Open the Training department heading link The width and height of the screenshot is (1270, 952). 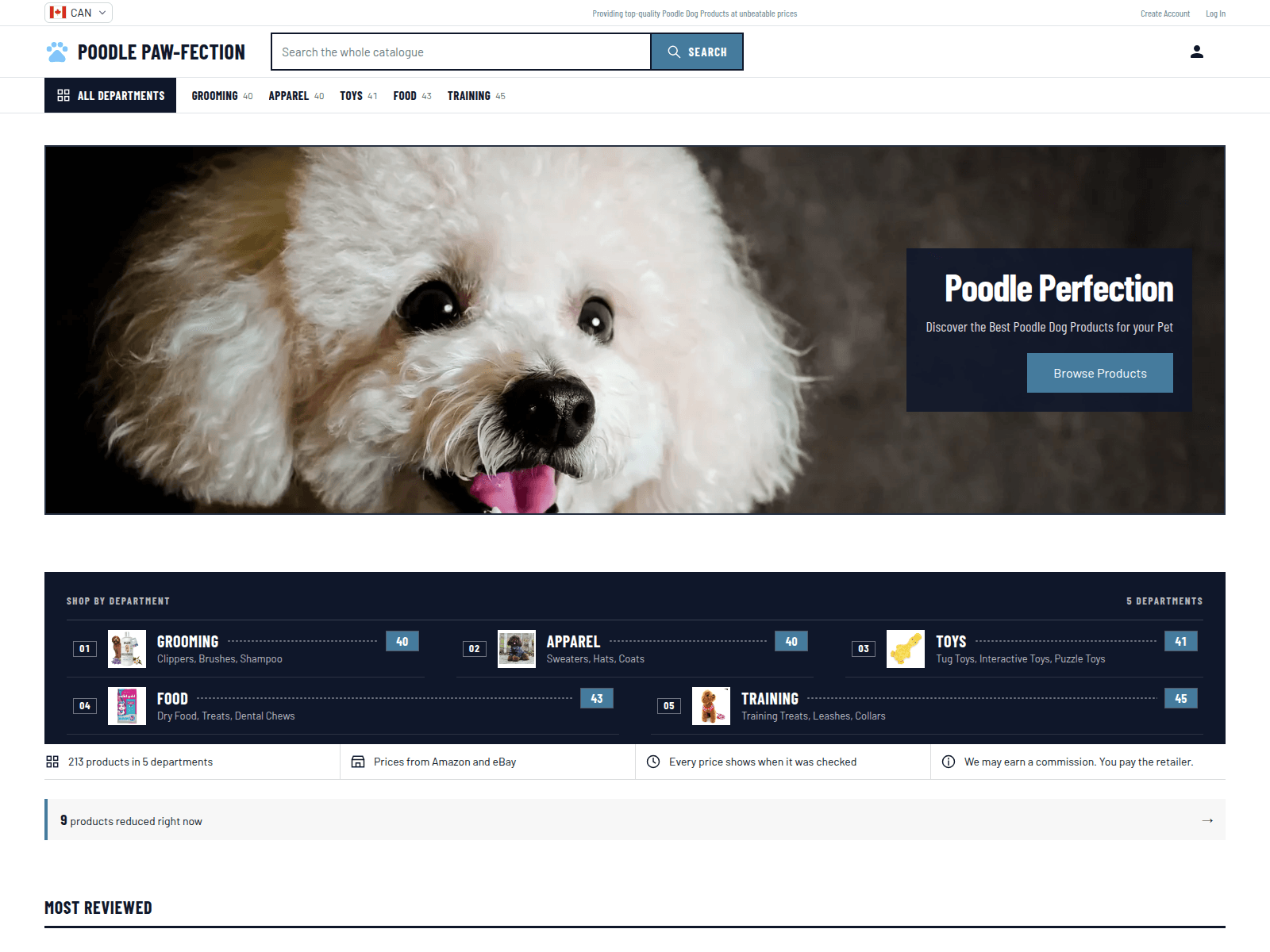coord(770,698)
